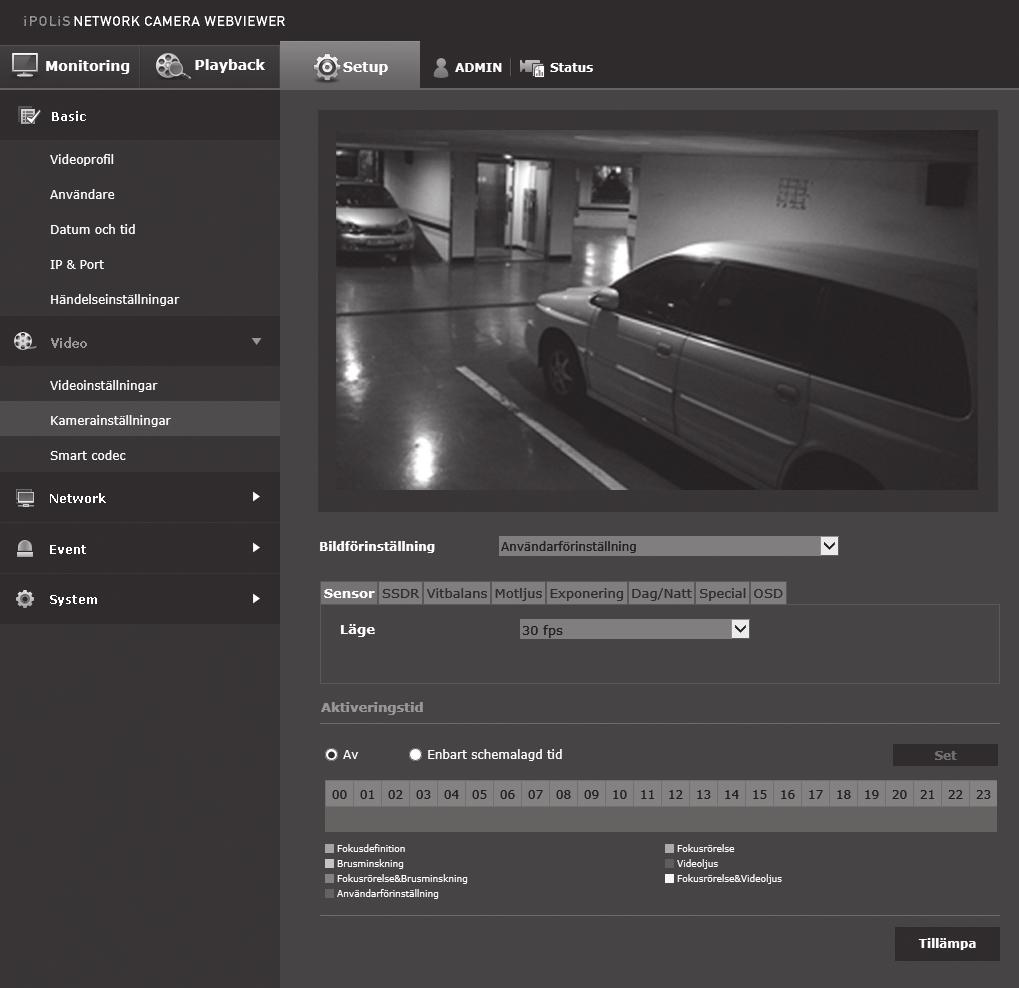1019x988 pixels.
Task: Click the Network computer icon
Action: tap(25, 498)
